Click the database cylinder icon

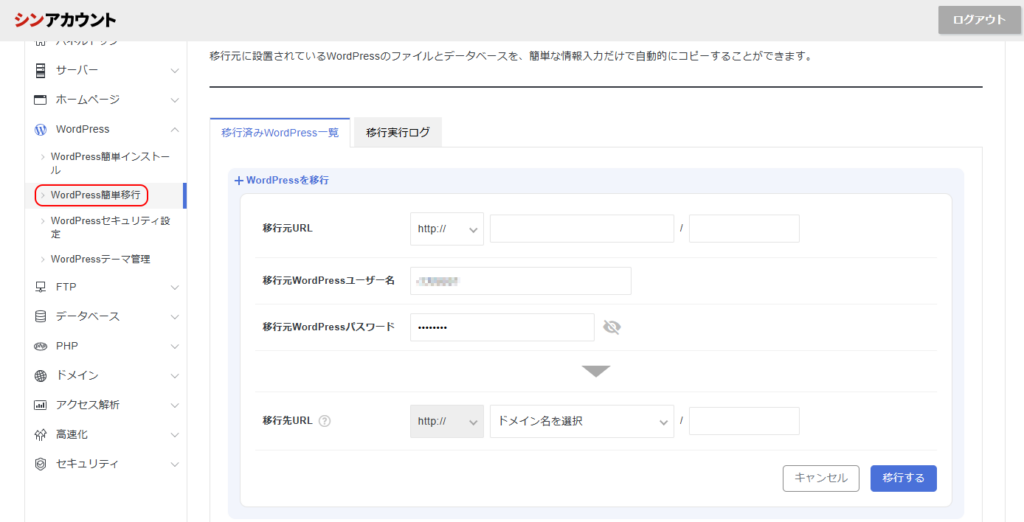(x=40, y=316)
